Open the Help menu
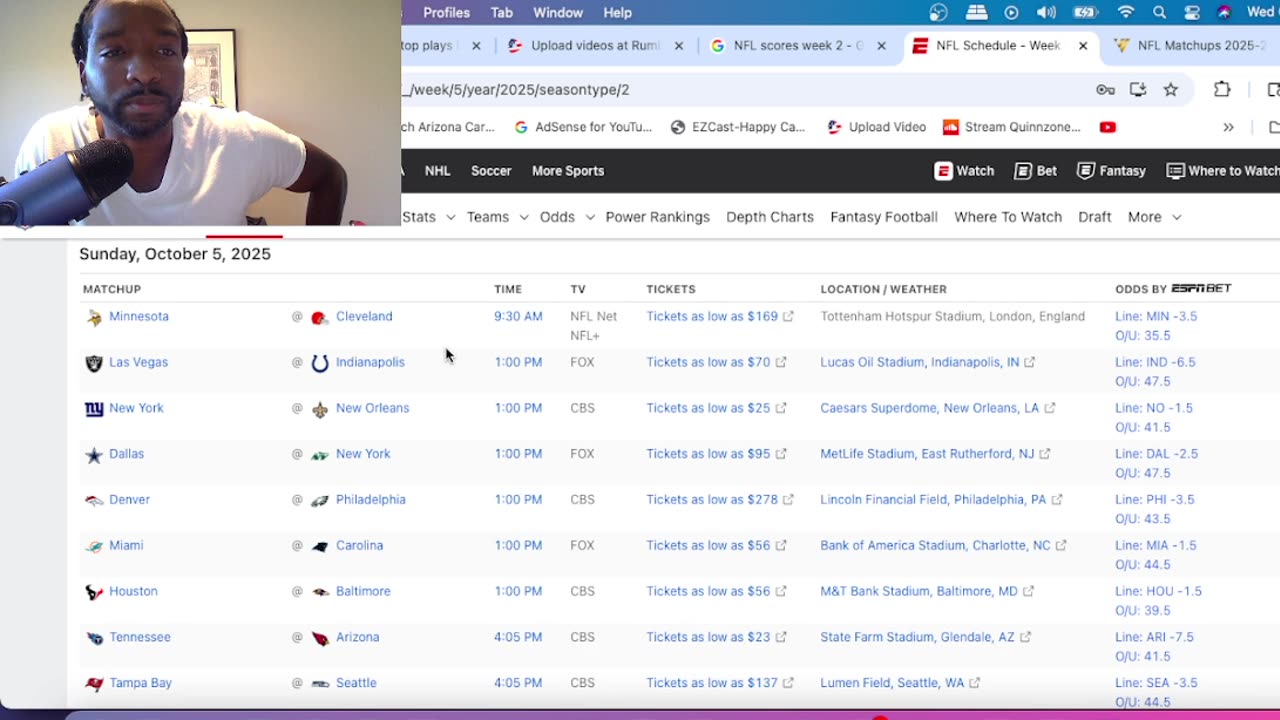The height and width of the screenshot is (720, 1280). [x=617, y=13]
